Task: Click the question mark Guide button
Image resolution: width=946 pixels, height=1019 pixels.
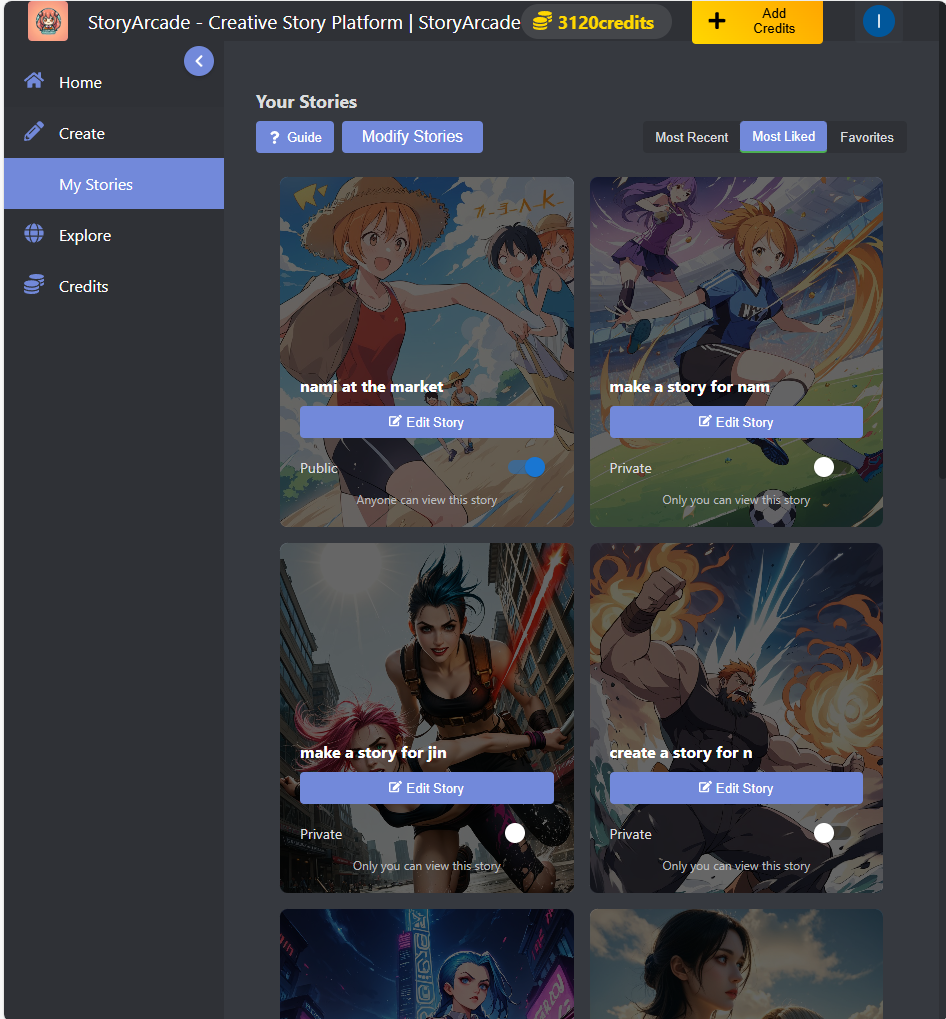Action: pyautogui.click(x=295, y=137)
